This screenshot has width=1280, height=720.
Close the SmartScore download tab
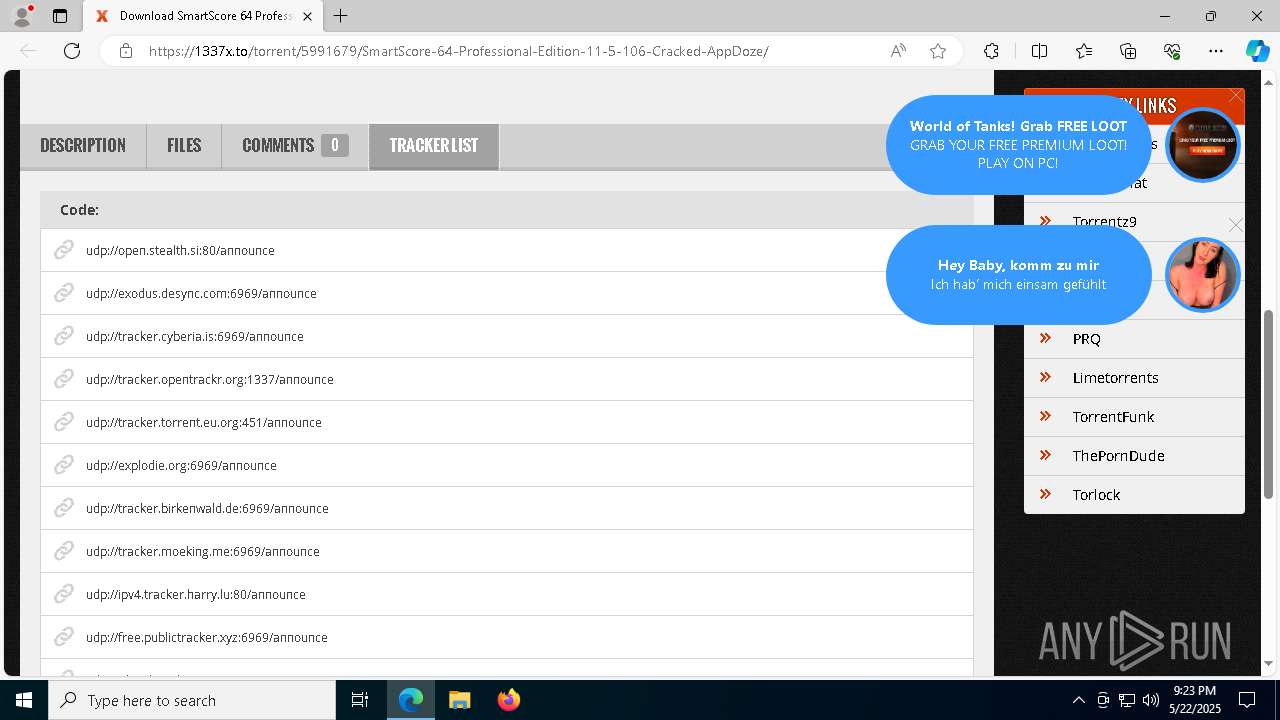tap(308, 16)
